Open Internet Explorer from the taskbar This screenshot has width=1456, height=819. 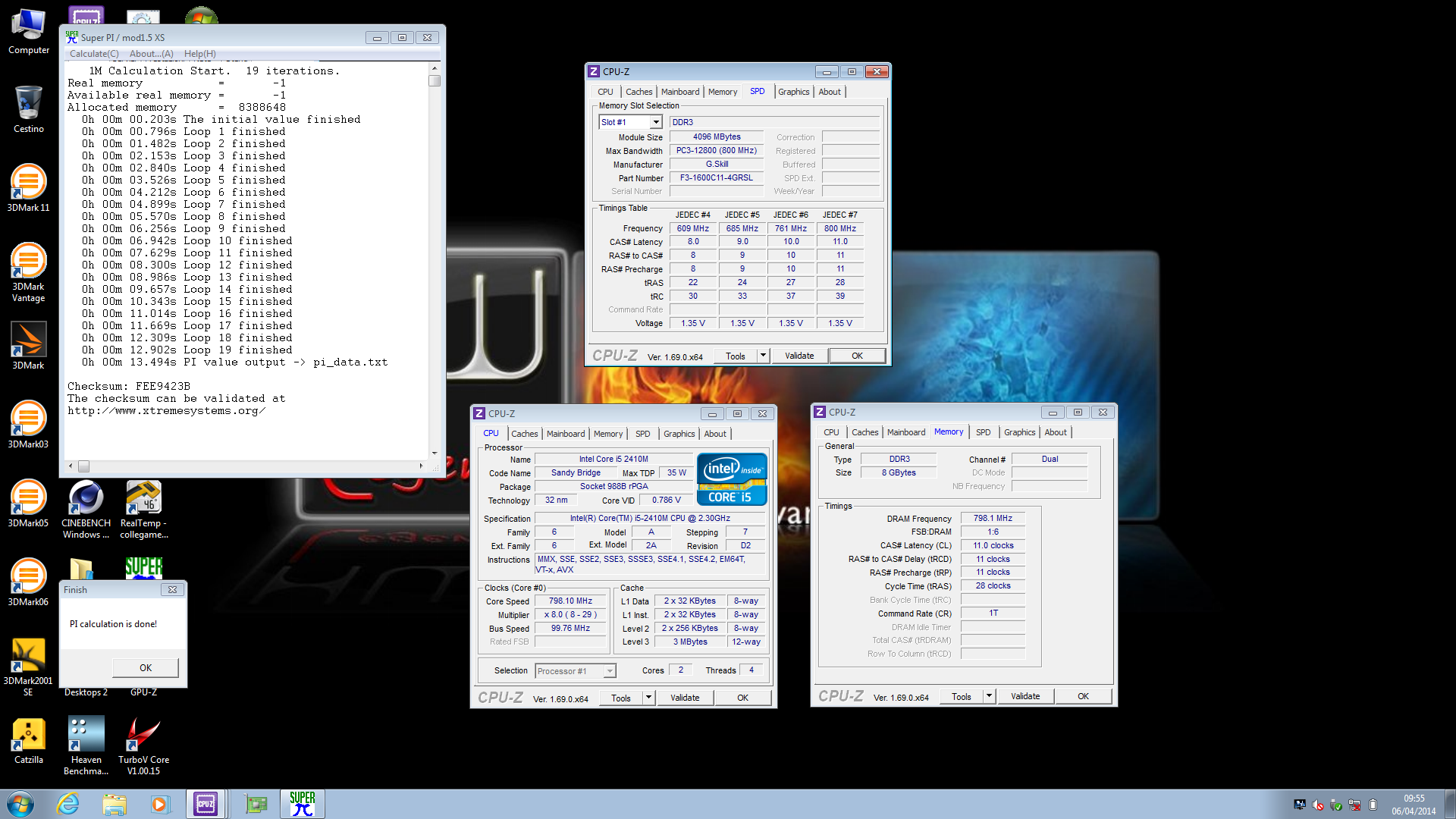point(68,804)
